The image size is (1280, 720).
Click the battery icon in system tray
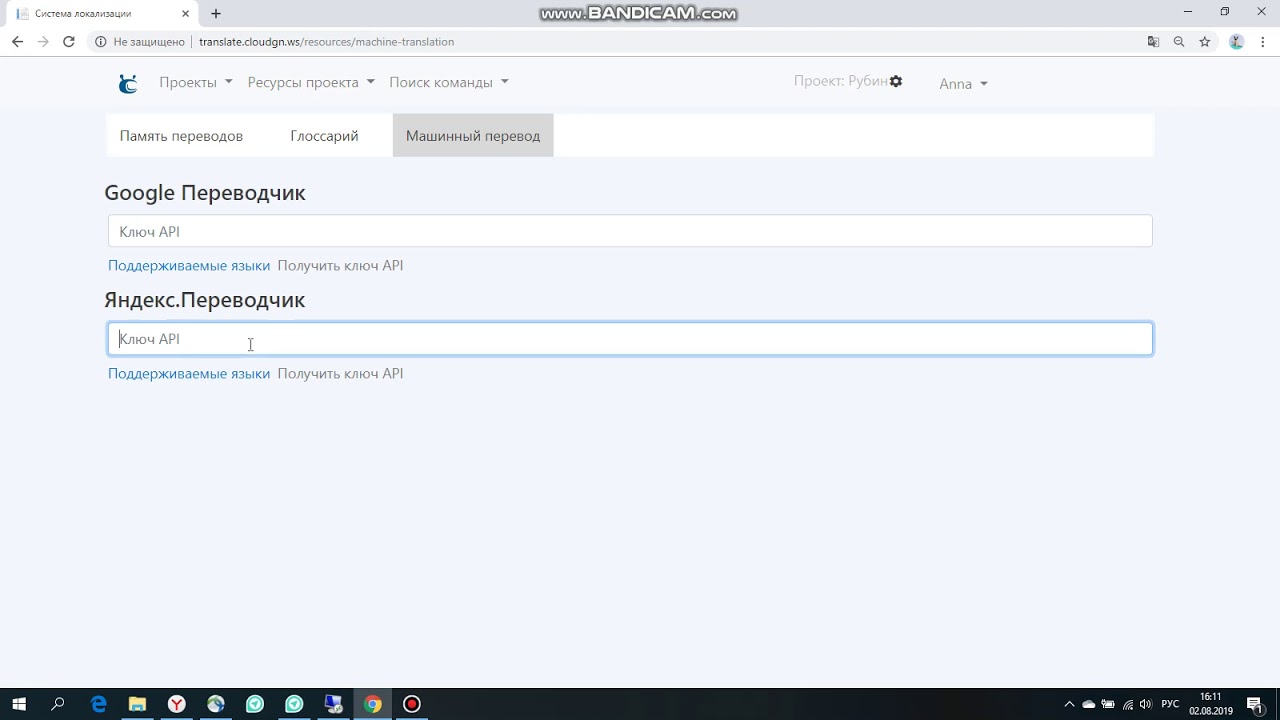1108,704
